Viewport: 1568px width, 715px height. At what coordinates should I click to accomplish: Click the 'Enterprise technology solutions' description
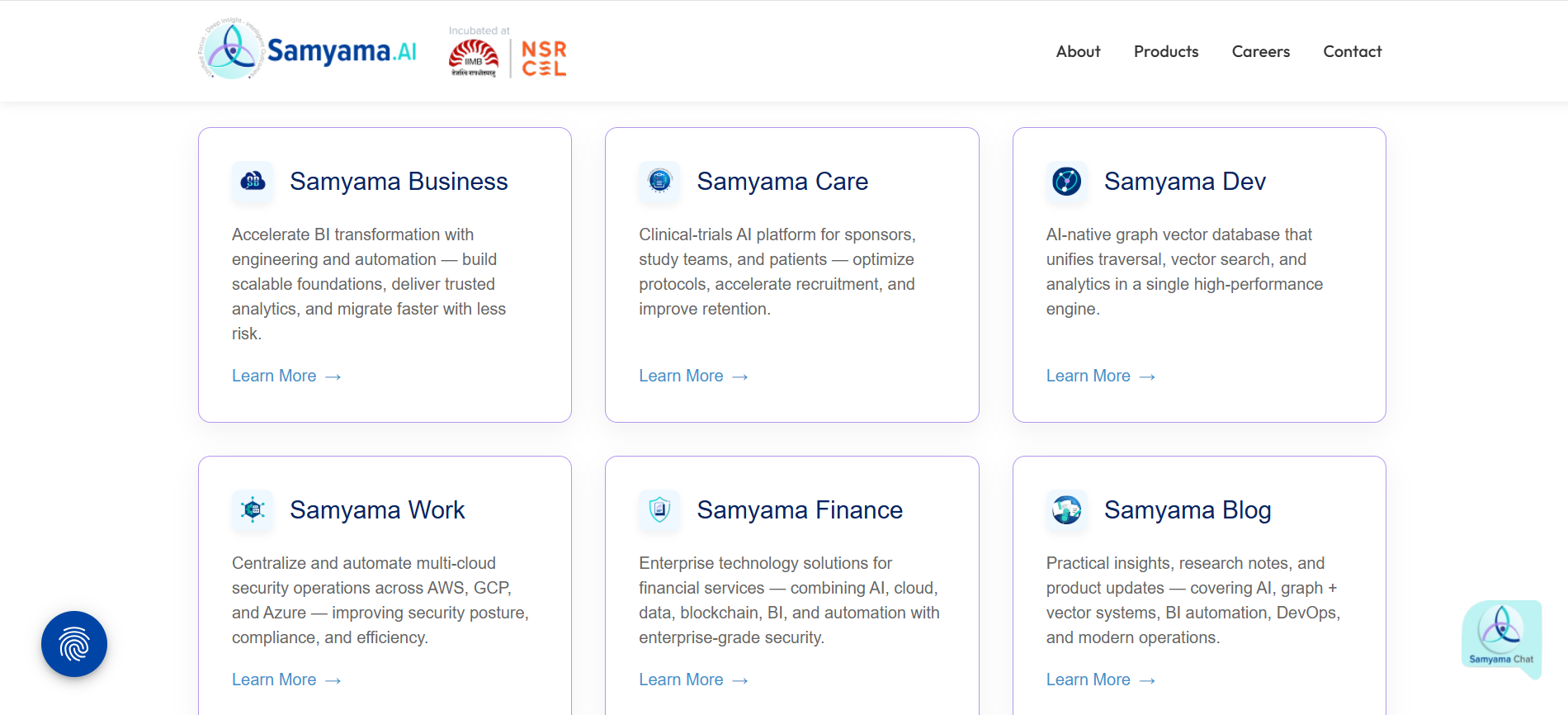pos(789,600)
